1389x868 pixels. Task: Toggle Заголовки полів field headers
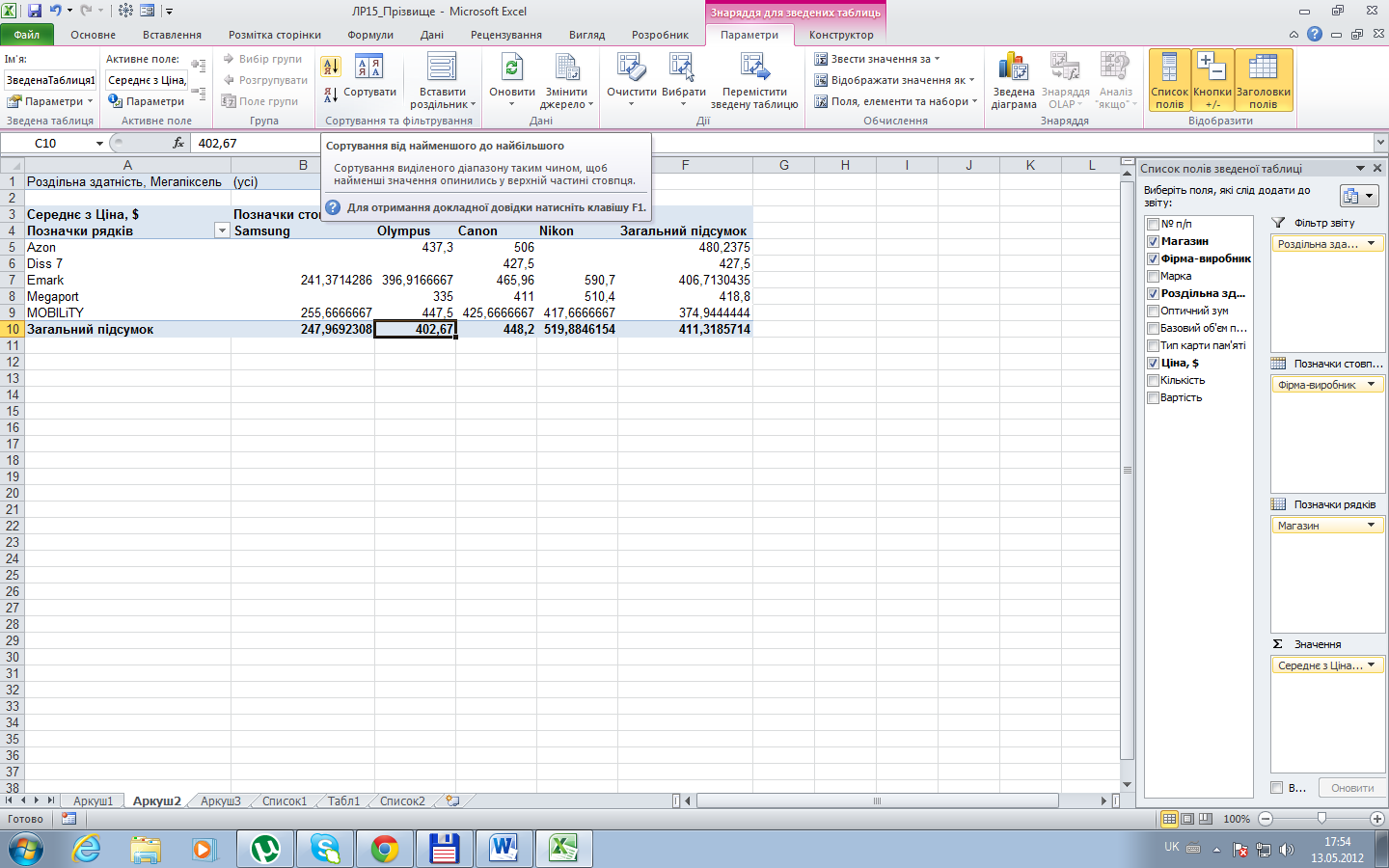click(x=1264, y=81)
